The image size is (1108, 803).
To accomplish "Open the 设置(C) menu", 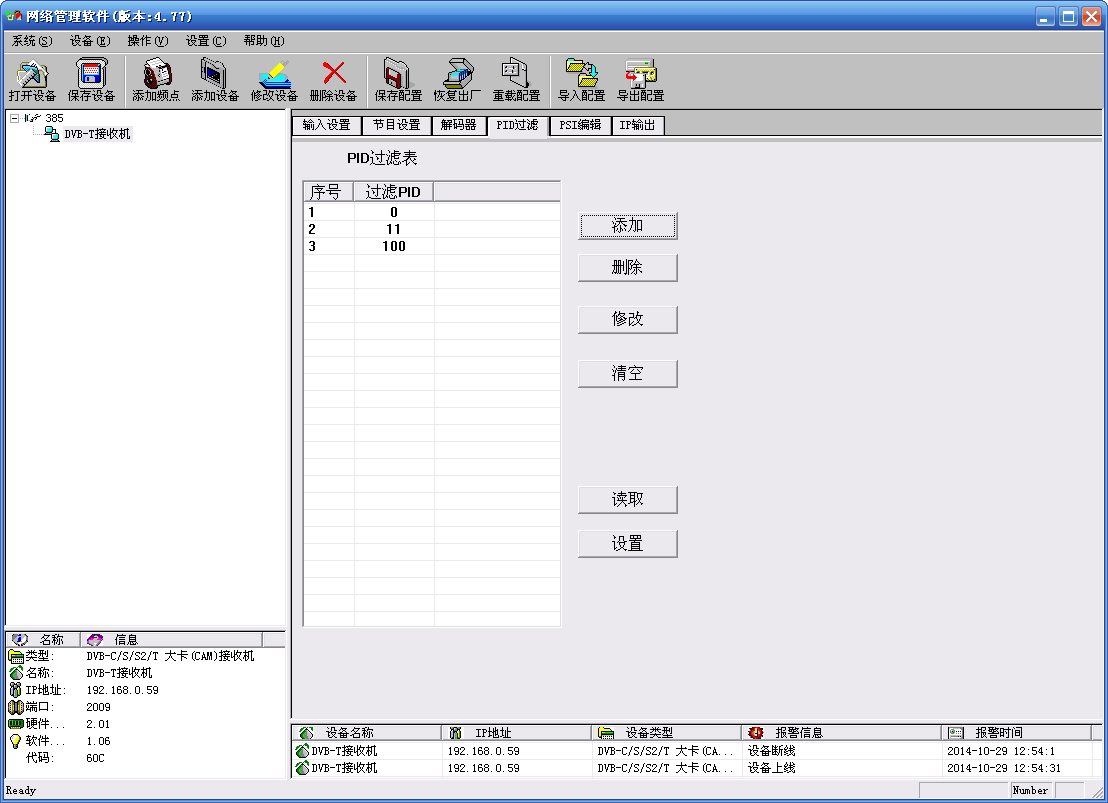I will [206, 41].
